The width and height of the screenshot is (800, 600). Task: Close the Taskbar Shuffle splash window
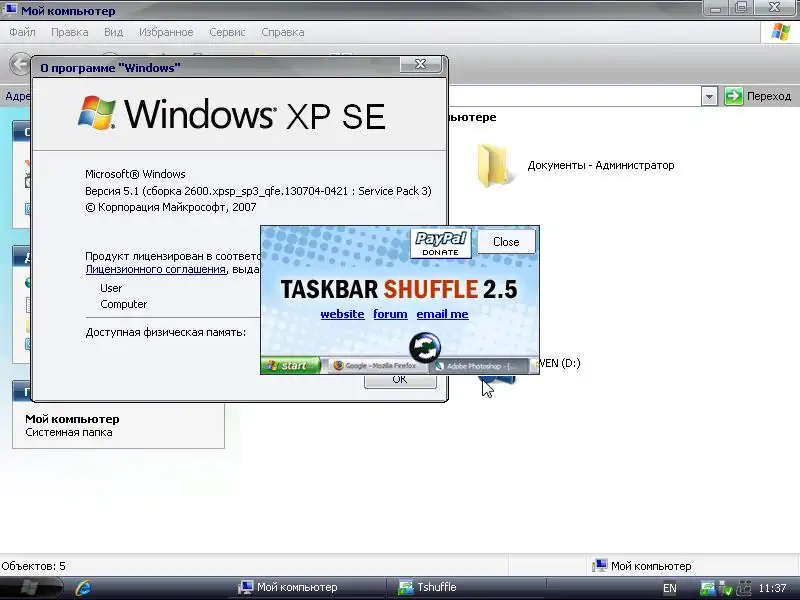tap(506, 242)
